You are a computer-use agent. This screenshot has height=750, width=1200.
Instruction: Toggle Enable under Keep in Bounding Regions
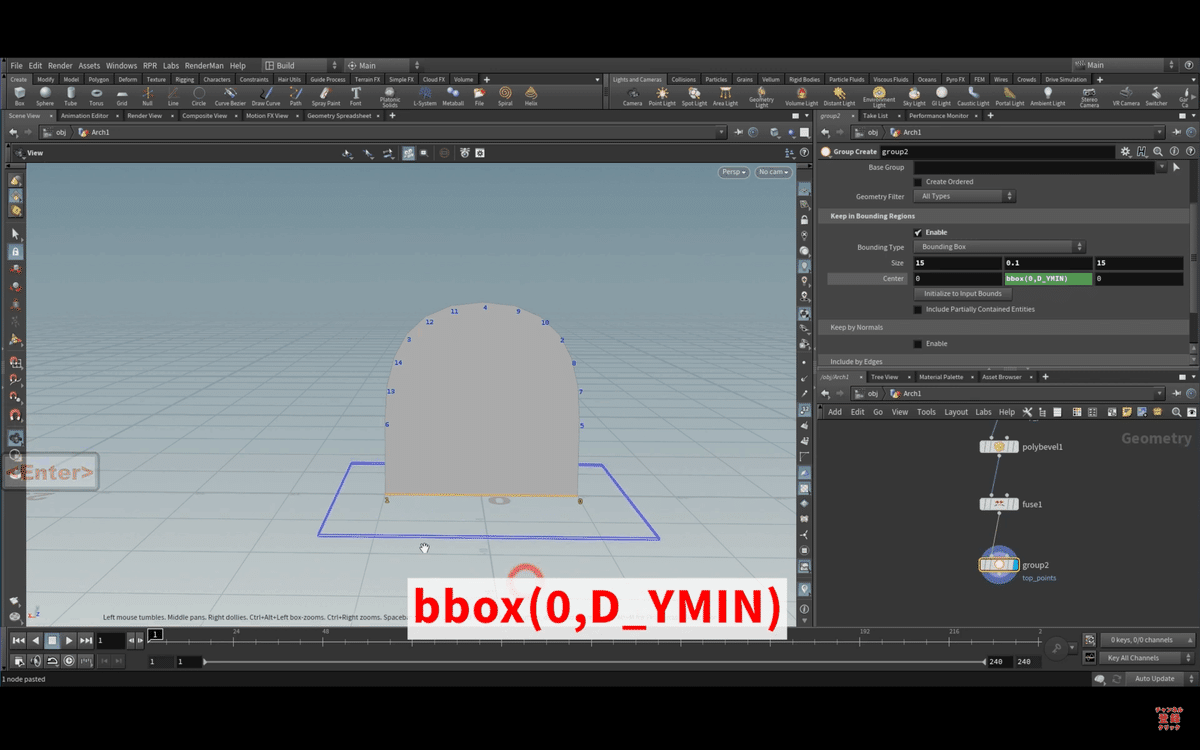[918, 232]
